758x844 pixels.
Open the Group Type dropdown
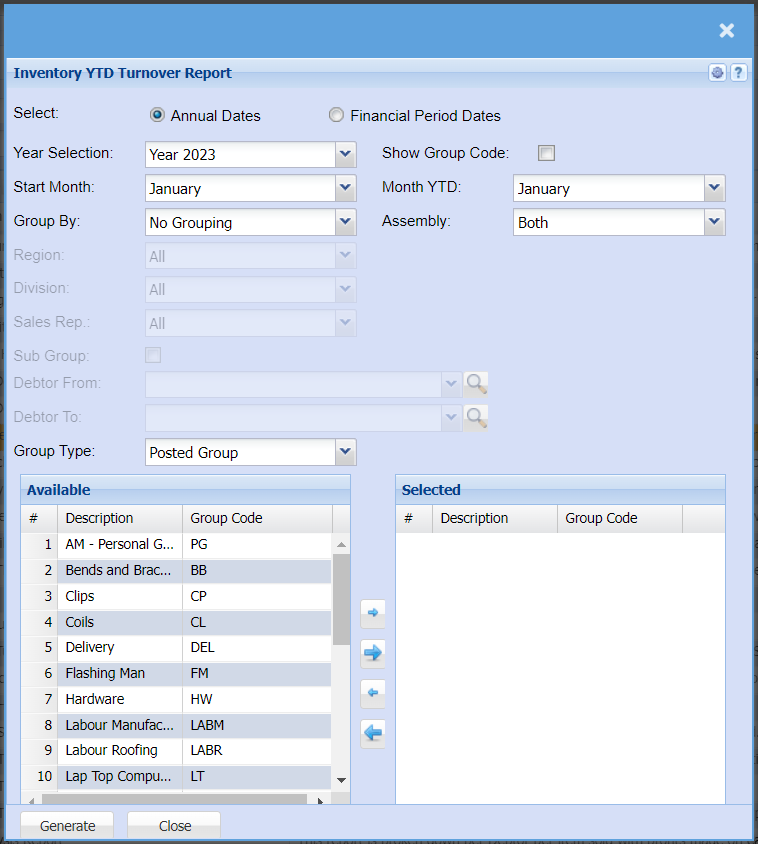(345, 452)
